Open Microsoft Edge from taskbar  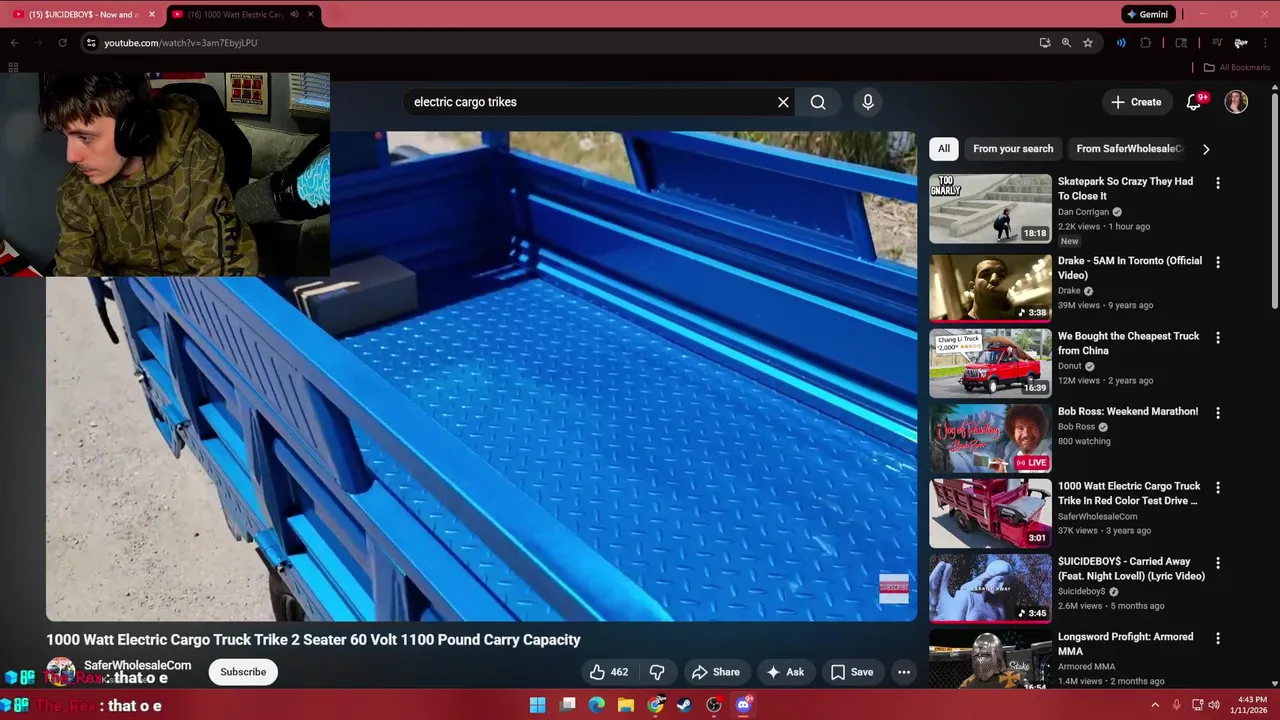click(597, 705)
